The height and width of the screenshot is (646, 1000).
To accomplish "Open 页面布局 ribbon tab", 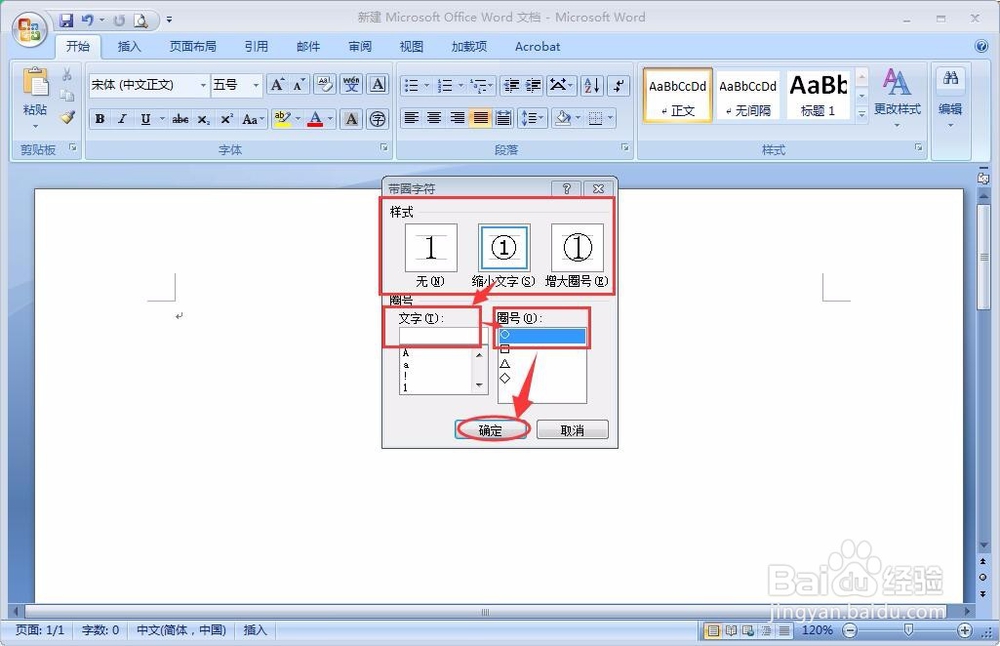I will click(193, 47).
